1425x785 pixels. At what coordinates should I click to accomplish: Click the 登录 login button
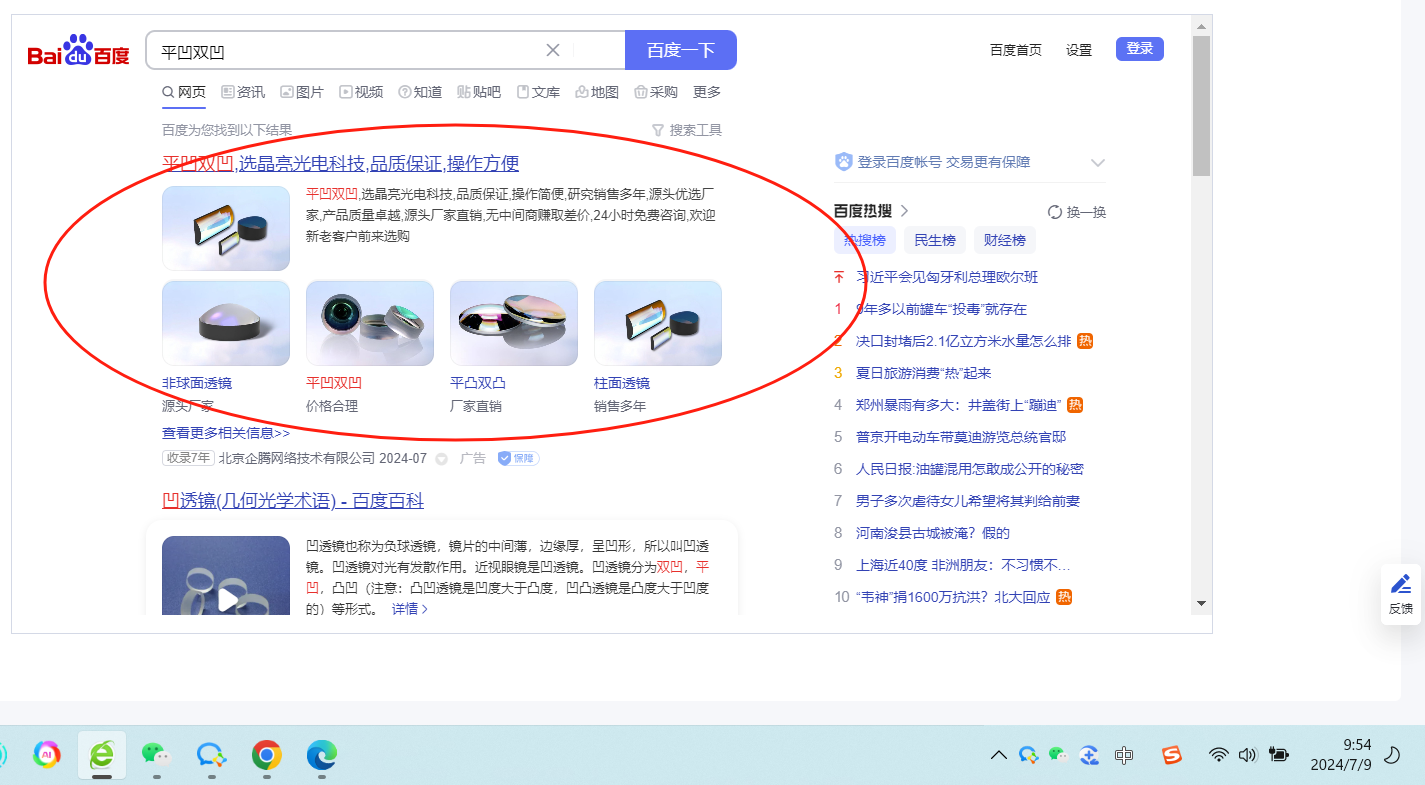[1140, 49]
